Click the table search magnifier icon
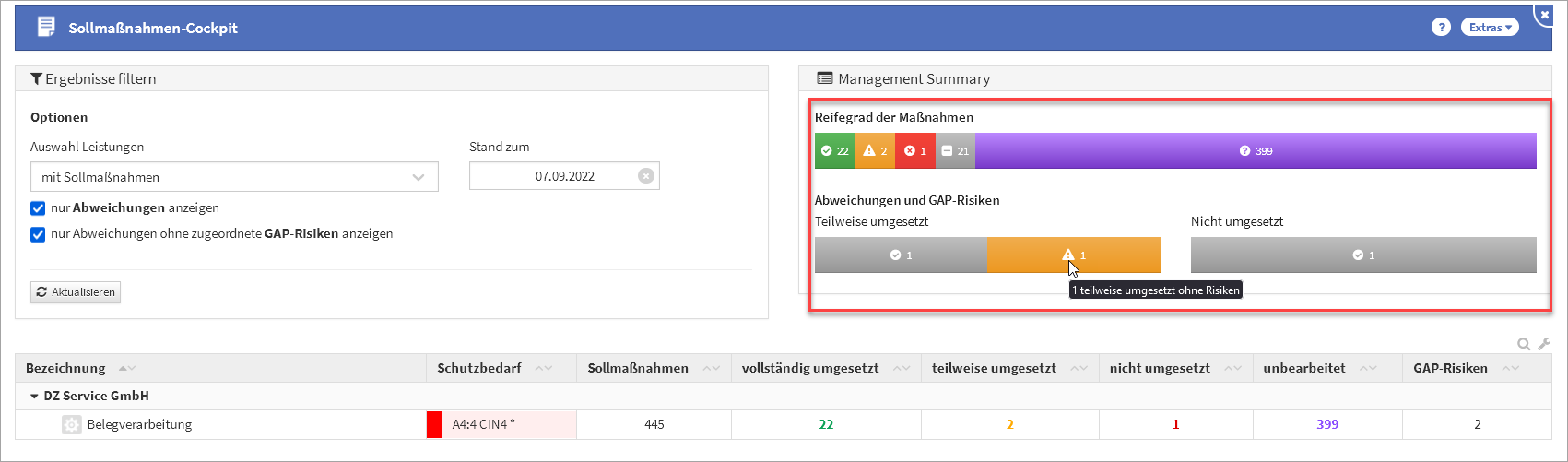This screenshot has height=462, width=1568. [x=1524, y=344]
